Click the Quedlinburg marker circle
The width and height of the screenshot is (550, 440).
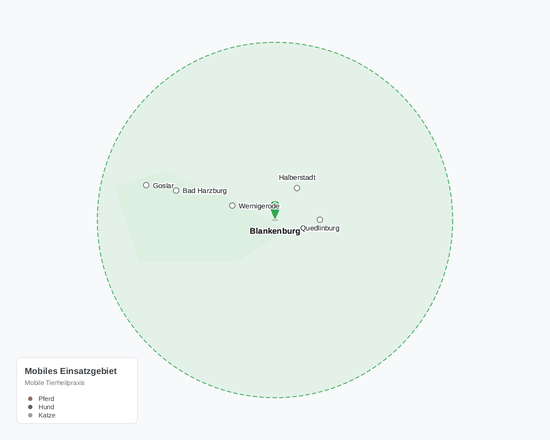point(320,220)
